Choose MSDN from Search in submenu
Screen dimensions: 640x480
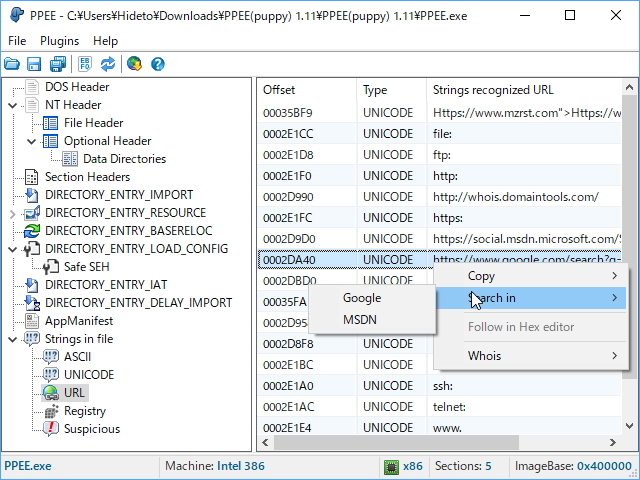(x=372, y=319)
